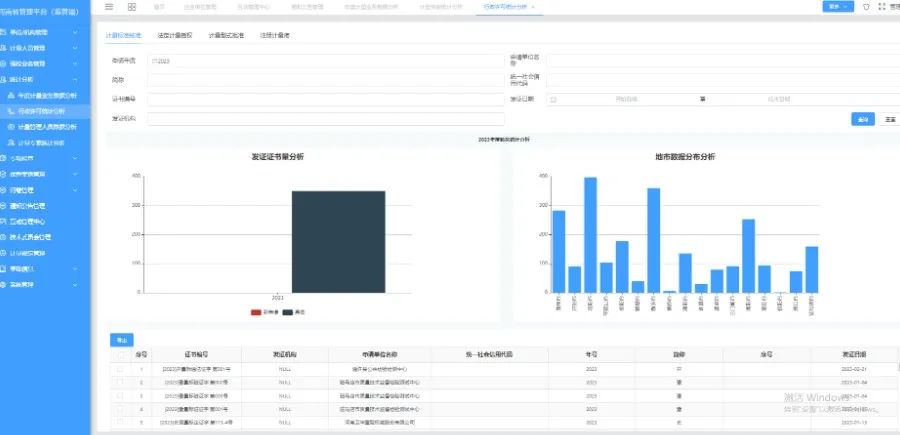Click the hamburger menu collapse icon

[x=109, y=6]
